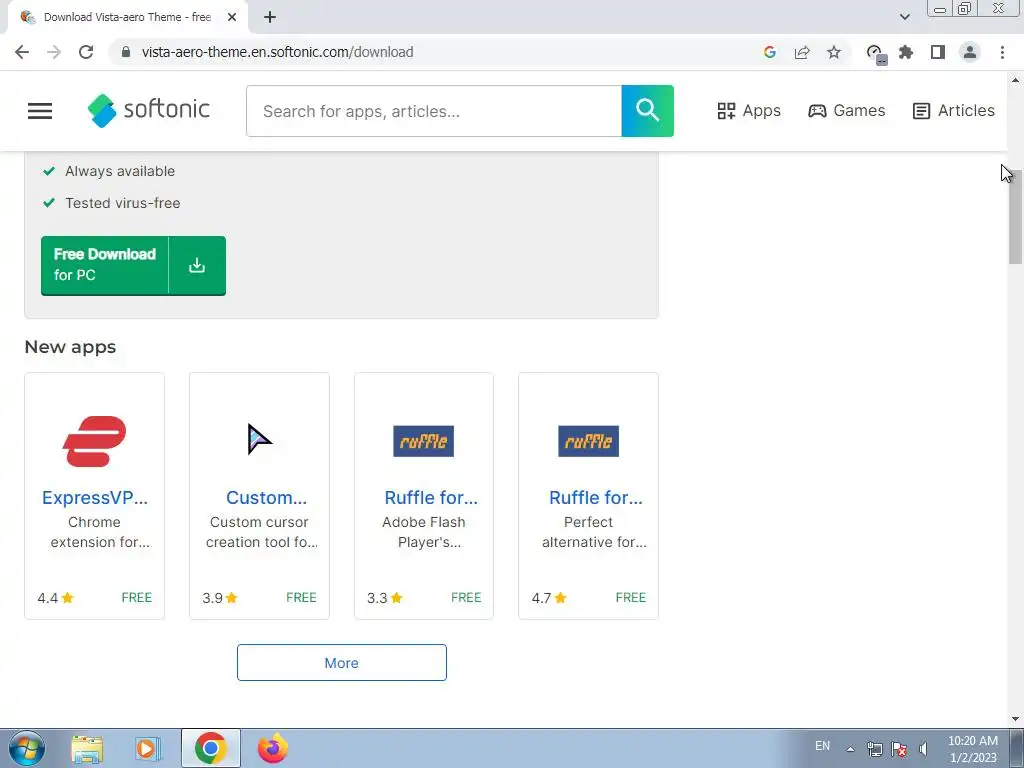
Task: Click 'Tested virus-free' text
Action: (123, 203)
